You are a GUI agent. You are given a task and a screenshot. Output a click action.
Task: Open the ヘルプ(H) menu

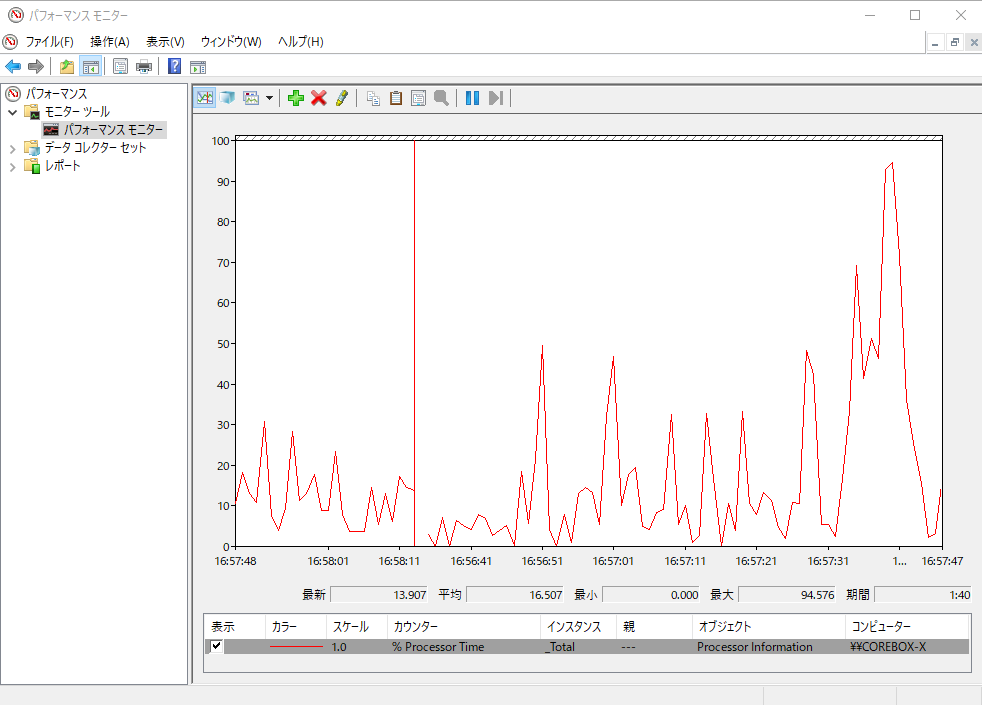click(x=301, y=41)
